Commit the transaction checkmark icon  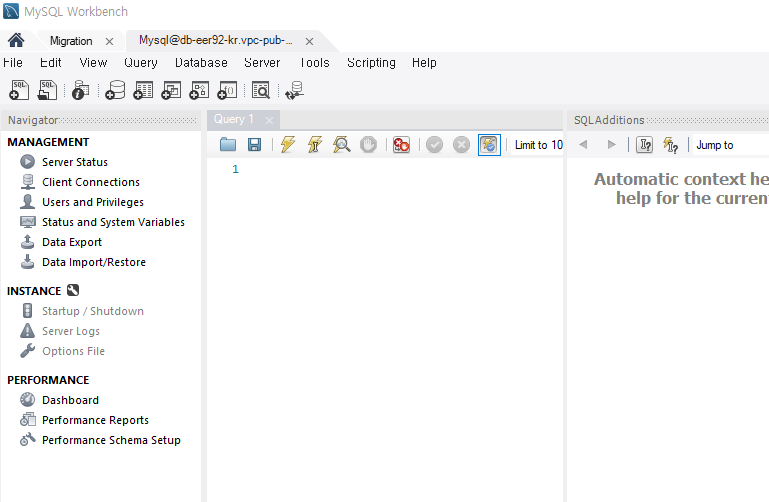click(435, 145)
